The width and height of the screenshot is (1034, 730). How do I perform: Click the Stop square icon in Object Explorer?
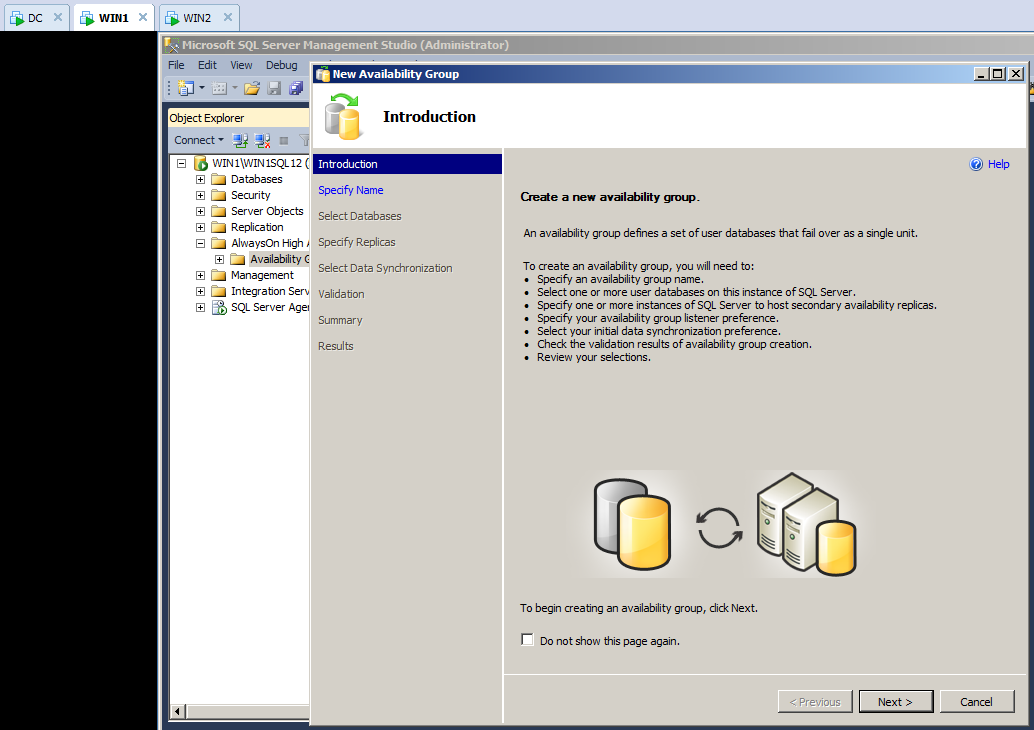pos(284,140)
